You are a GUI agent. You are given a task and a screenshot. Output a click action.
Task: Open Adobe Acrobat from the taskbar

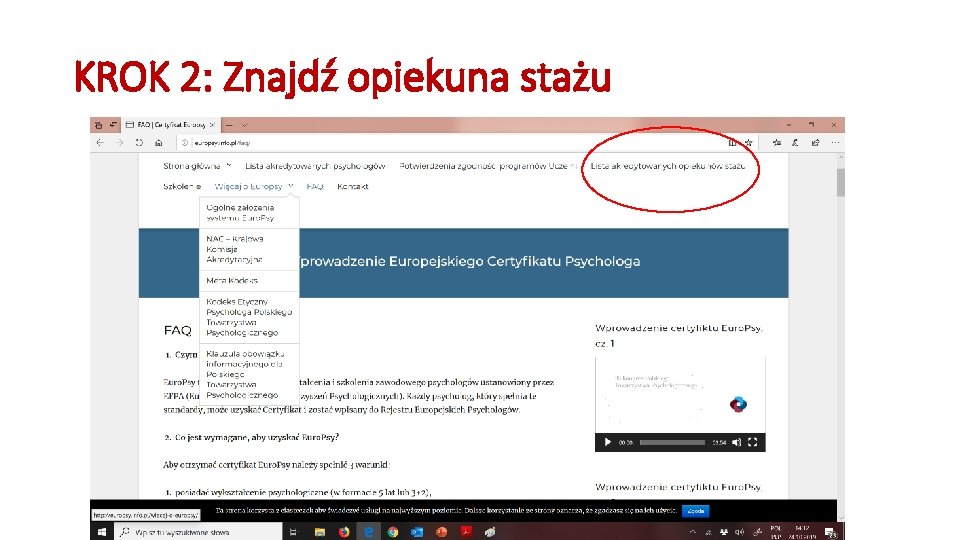466,532
